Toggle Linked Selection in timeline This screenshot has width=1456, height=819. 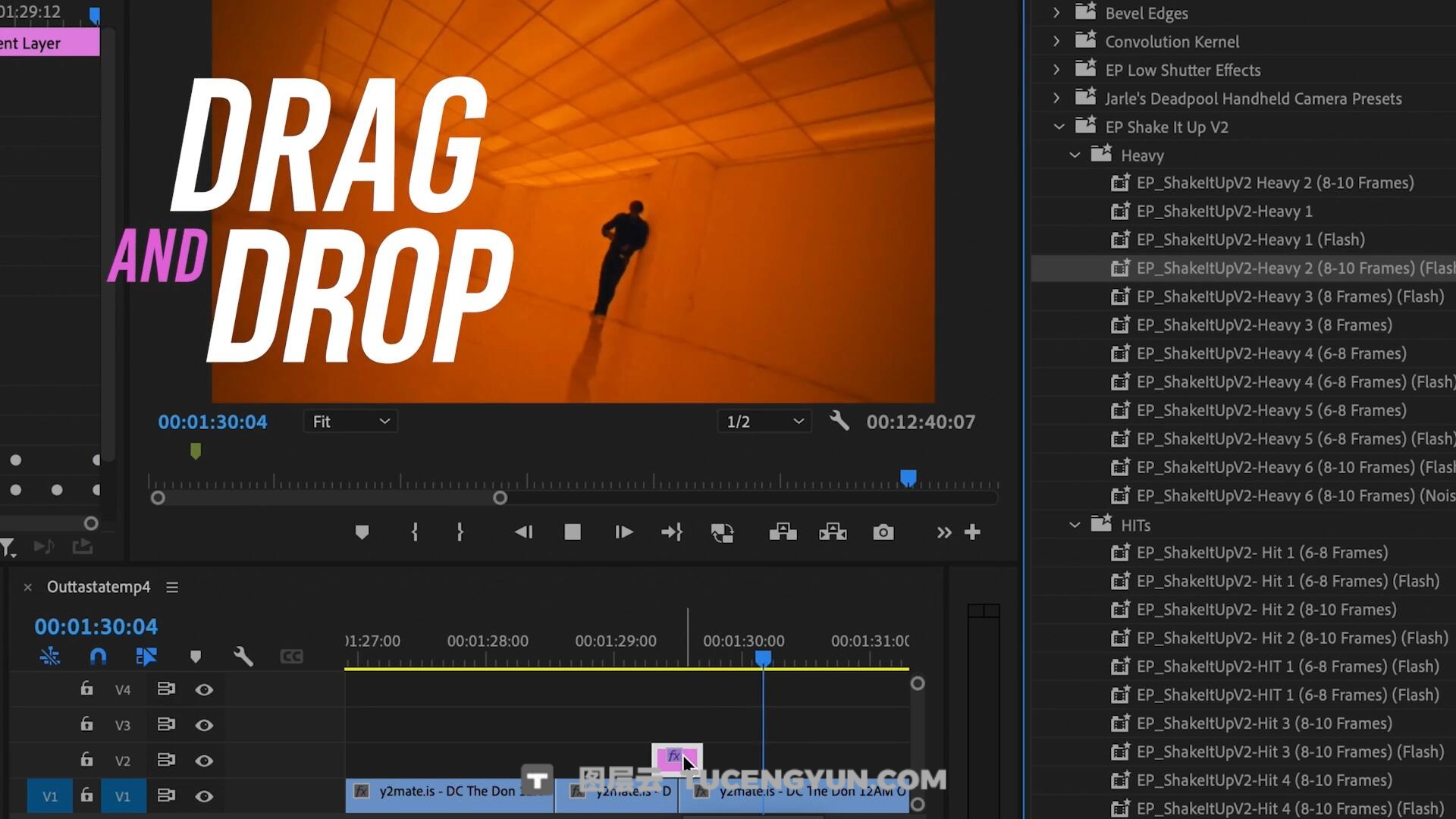pyautogui.click(x=146, y=656)
